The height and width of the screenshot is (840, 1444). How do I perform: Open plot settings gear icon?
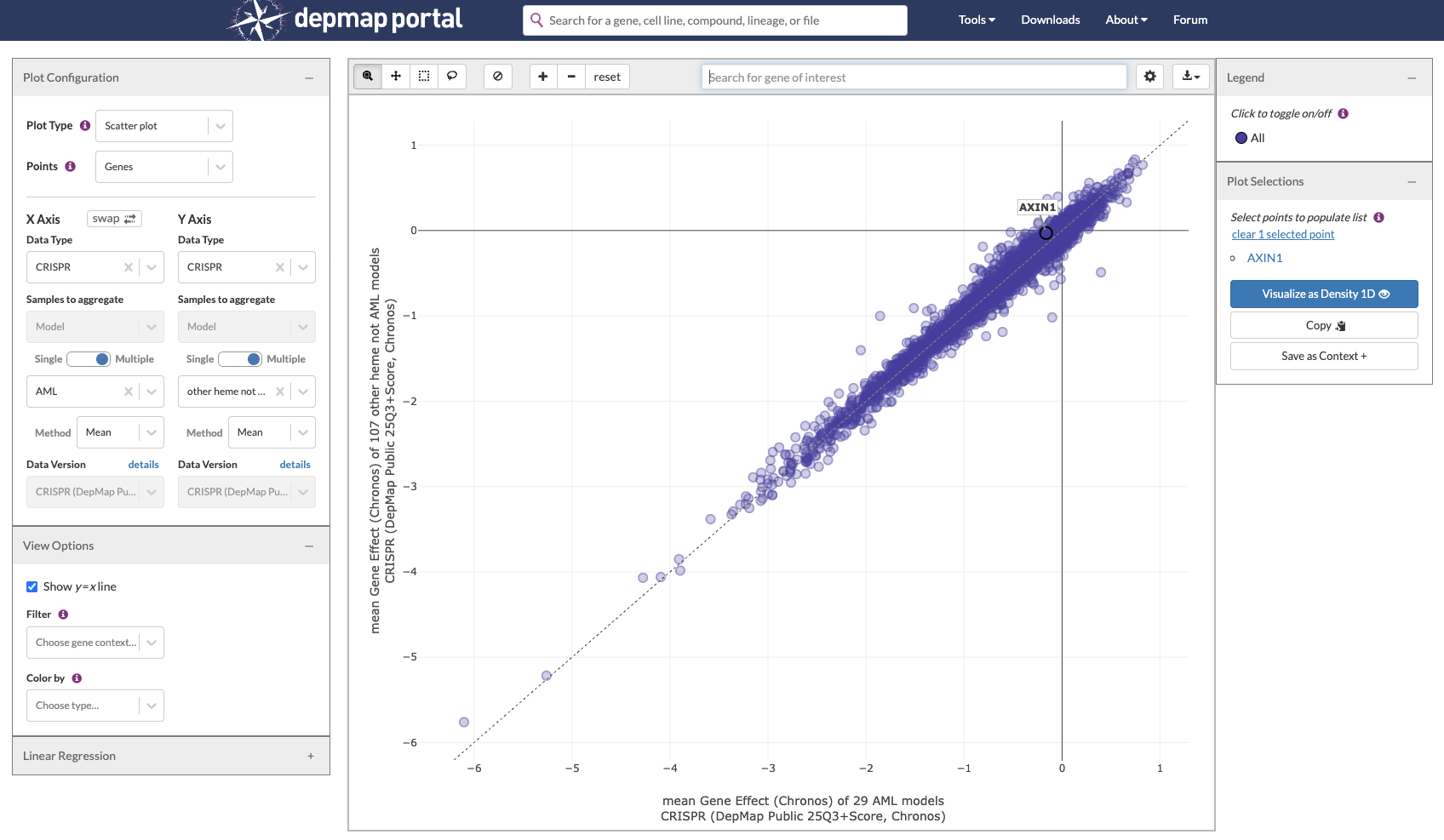click(1150, 77)
